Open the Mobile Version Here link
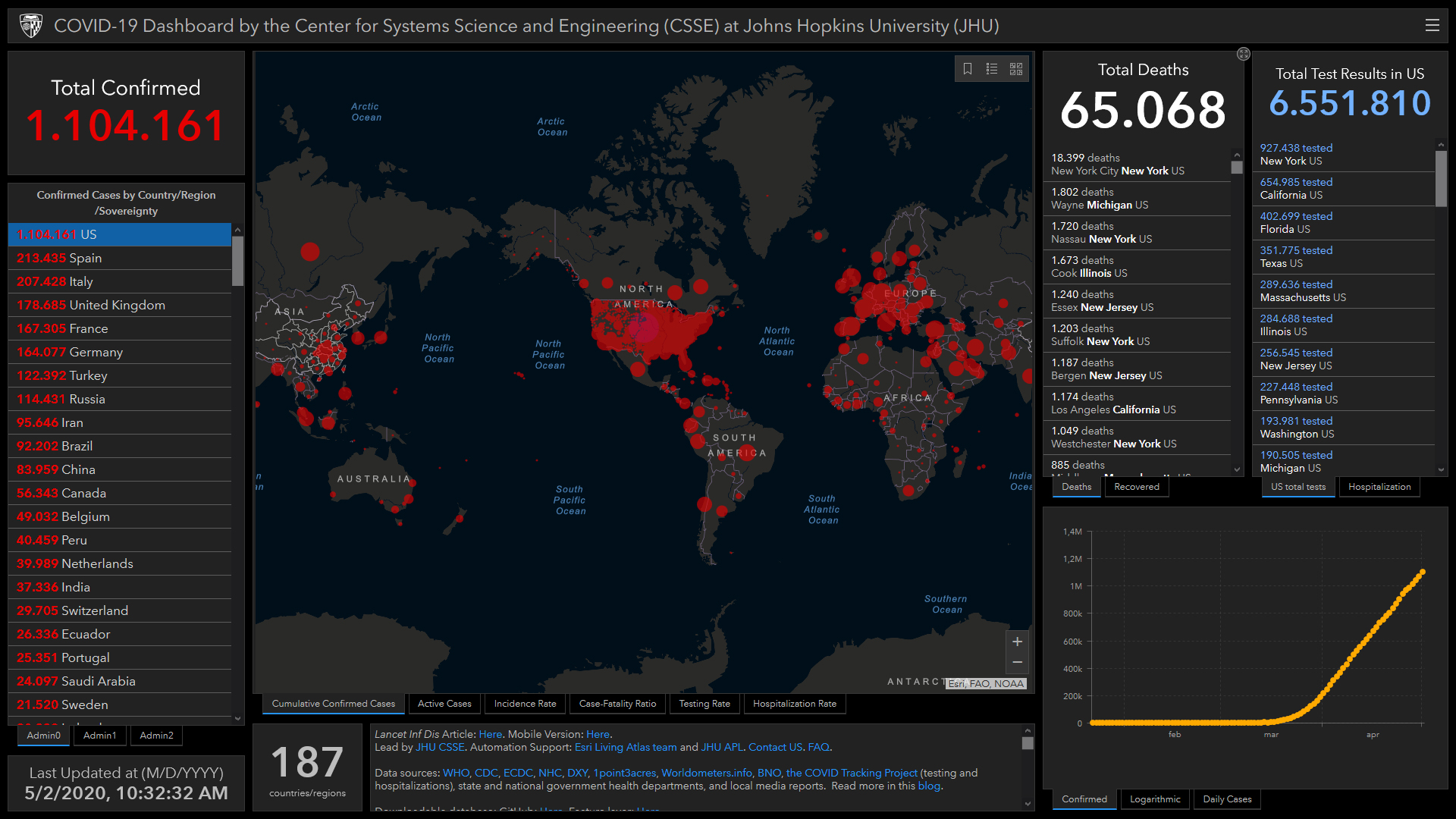 598,734
